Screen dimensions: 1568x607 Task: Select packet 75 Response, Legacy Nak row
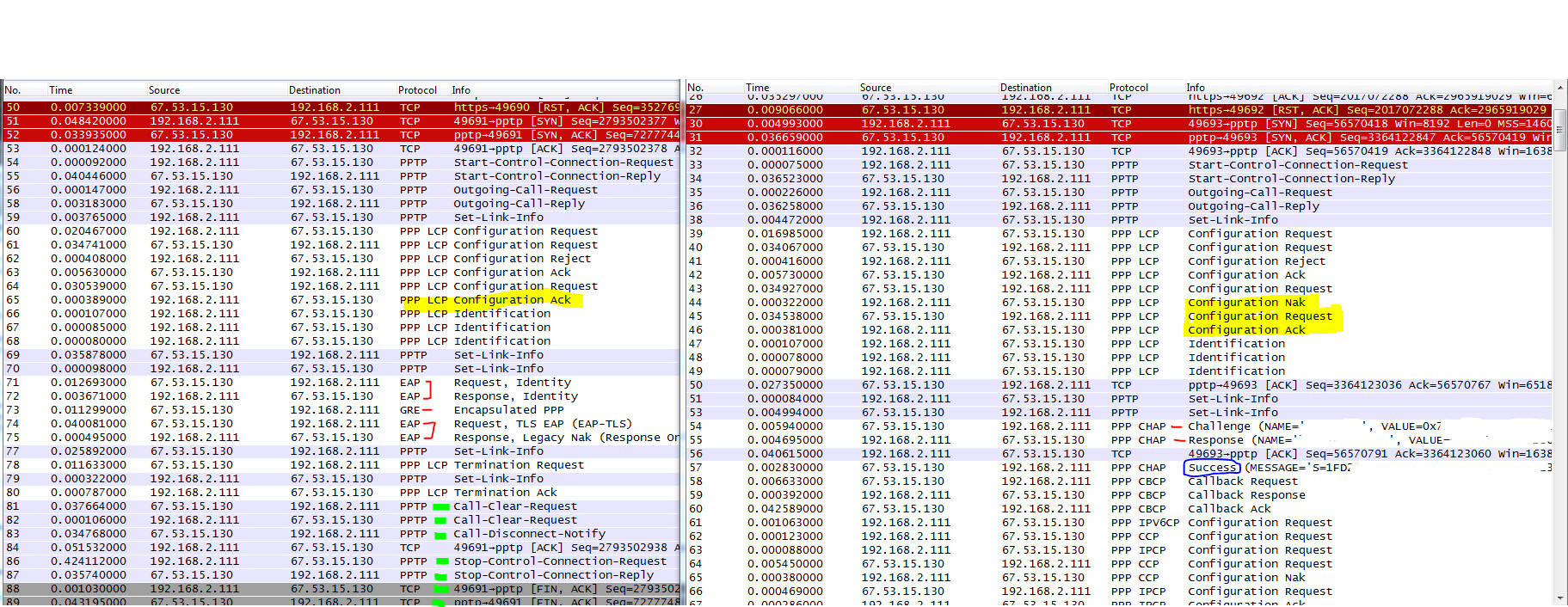[341, 438]
